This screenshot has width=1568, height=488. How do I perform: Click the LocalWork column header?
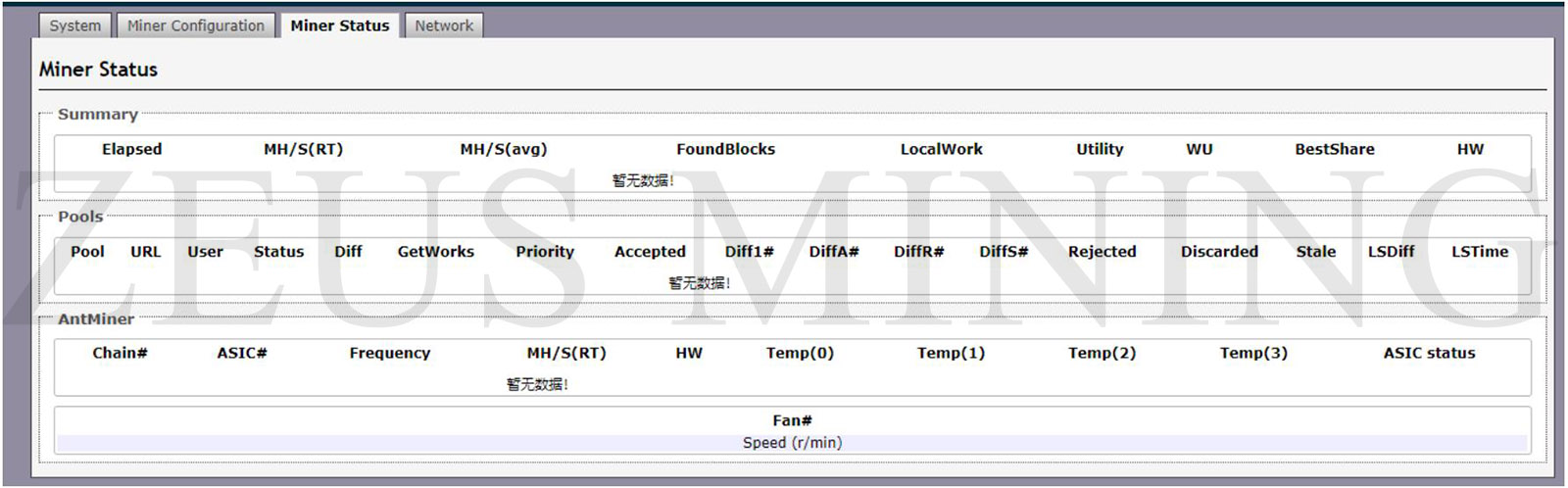click(942, 149)
